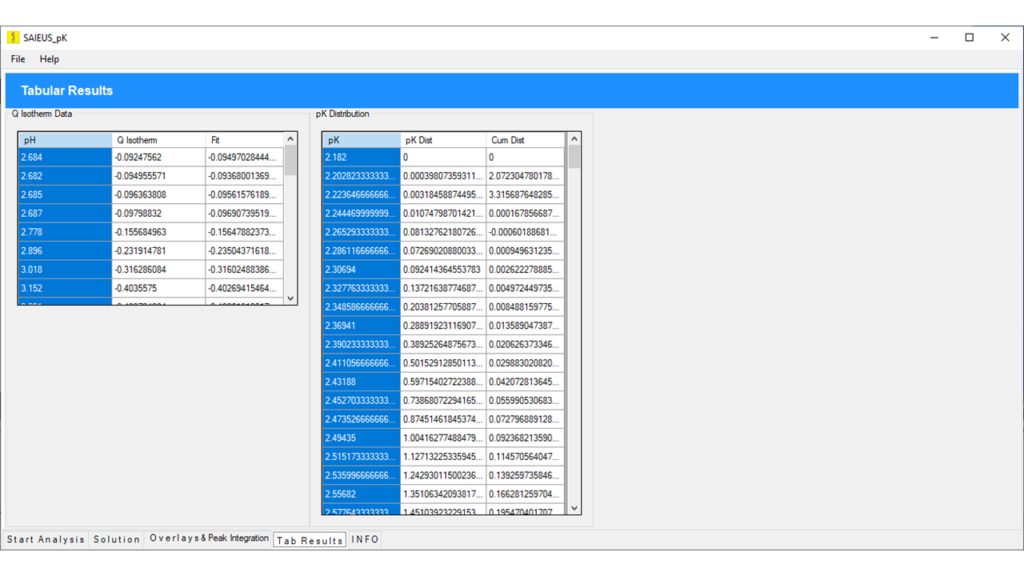Select pH cell 2.685
1024x576 pixels.
(x=65, y=195)
